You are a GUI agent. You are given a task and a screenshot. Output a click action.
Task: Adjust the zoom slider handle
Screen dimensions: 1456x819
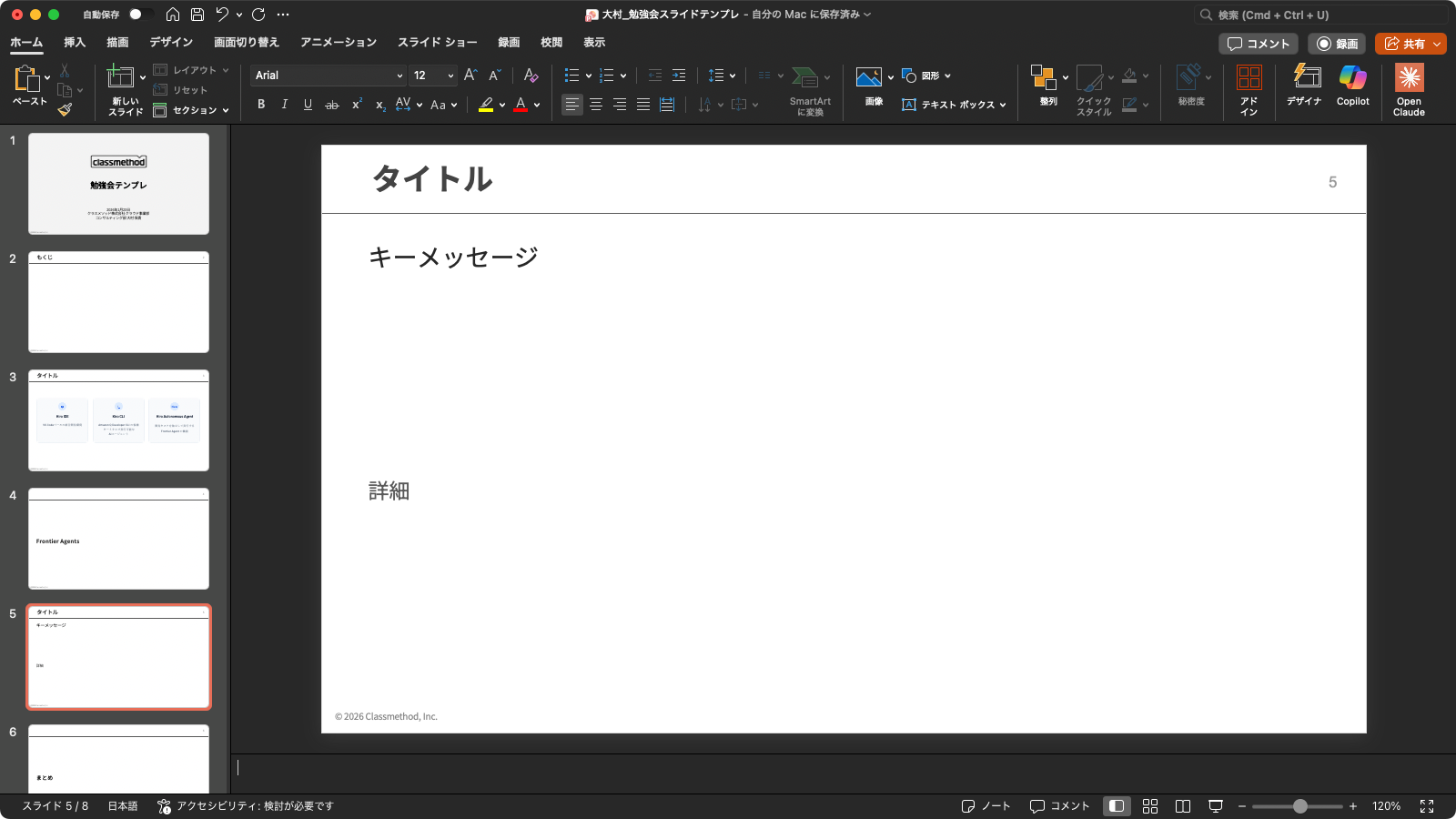click(x=1300, y=806)
